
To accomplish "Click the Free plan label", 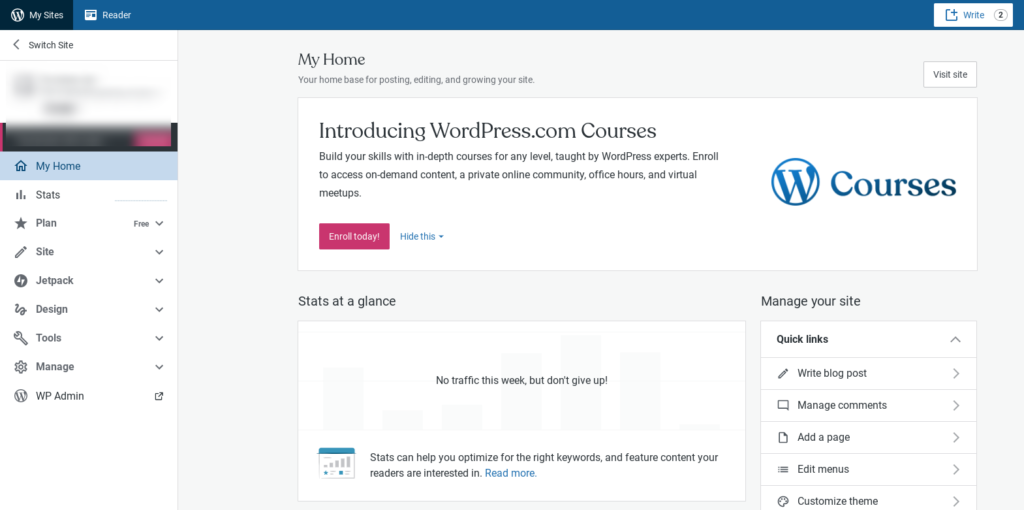I will [141, 223].
